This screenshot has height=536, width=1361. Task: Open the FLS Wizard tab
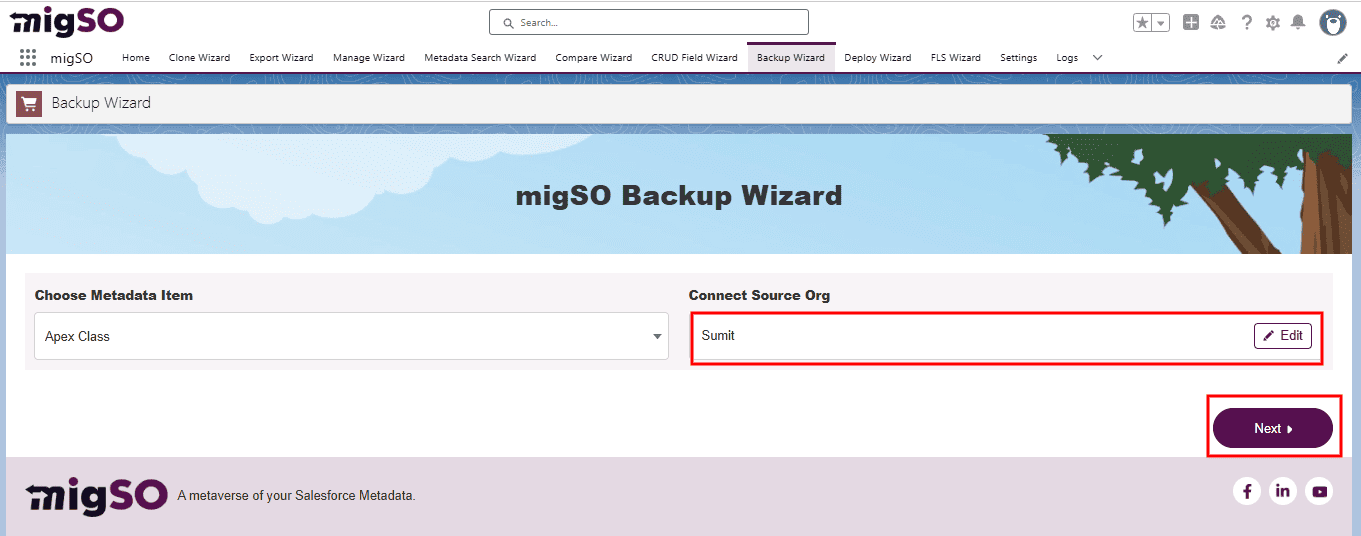click(x=956, y=58)
